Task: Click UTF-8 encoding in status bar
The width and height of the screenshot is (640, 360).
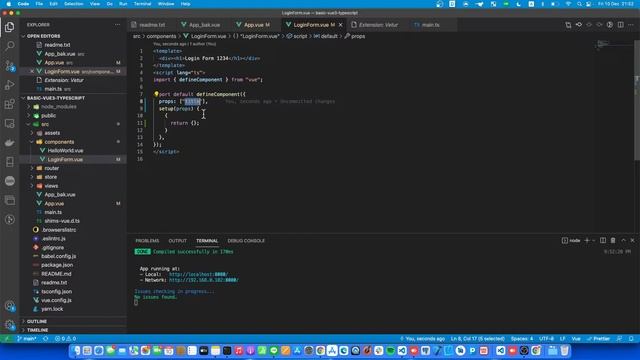Action: pyautogui.click(x=547, y=339)
